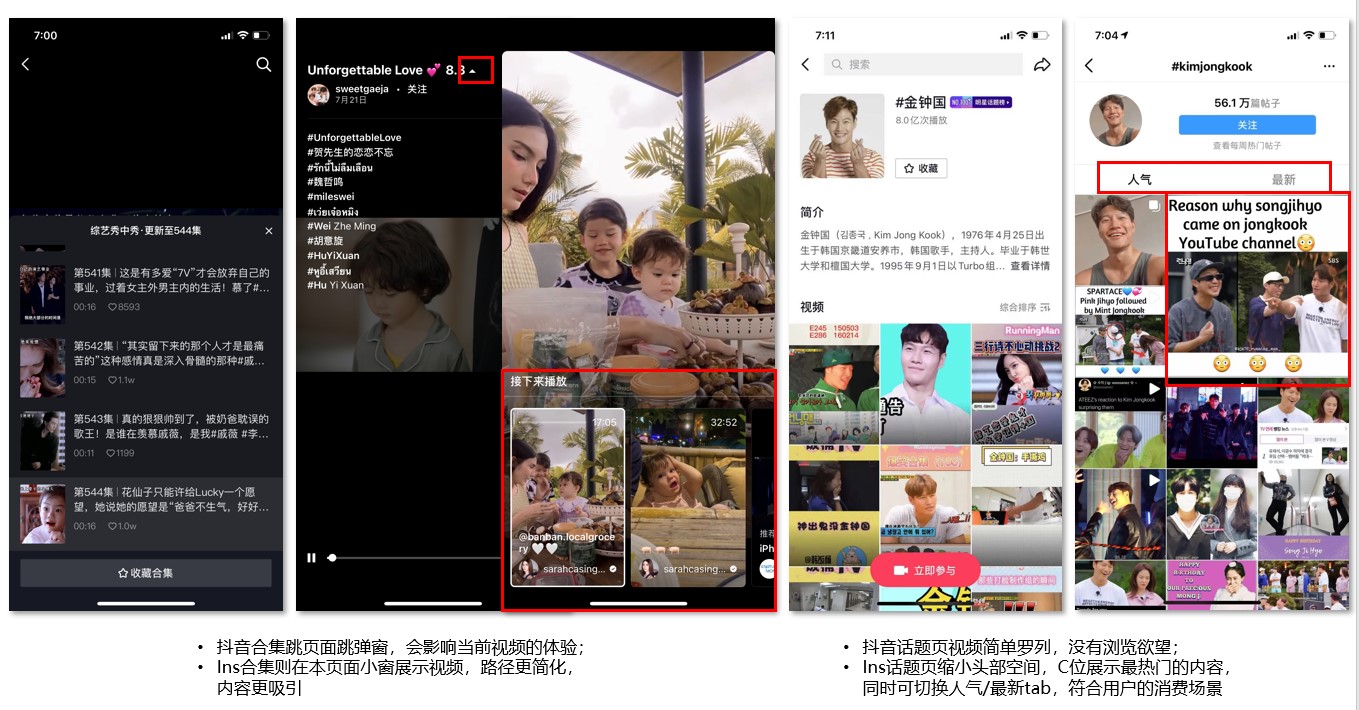This screenshot has width=1359, height=710.
Task: Tap hashtag #HuYiXuan
Action: [335, 255]
